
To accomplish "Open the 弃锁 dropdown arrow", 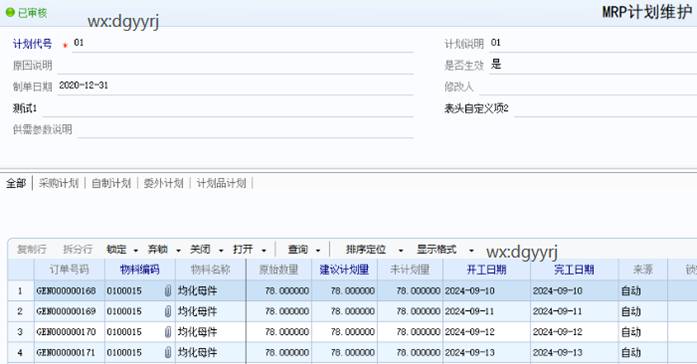I will [x=178, y=250].
